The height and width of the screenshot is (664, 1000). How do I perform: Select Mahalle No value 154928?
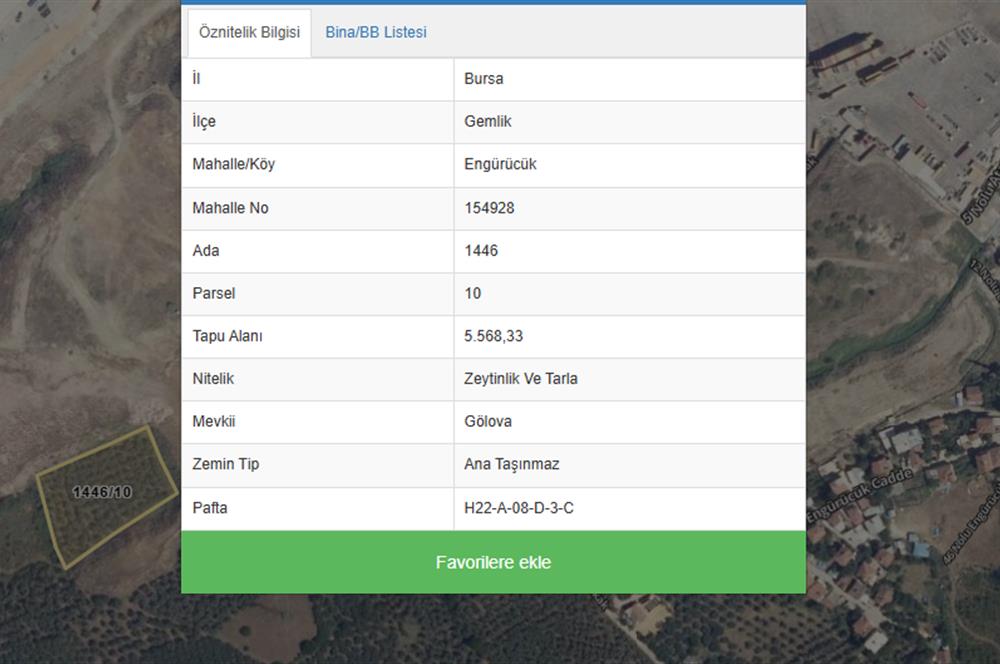click(490, 208)
